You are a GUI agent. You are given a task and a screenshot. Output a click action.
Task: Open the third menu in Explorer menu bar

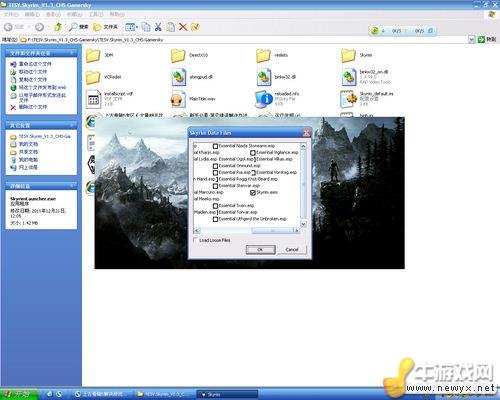pos(53,14)
